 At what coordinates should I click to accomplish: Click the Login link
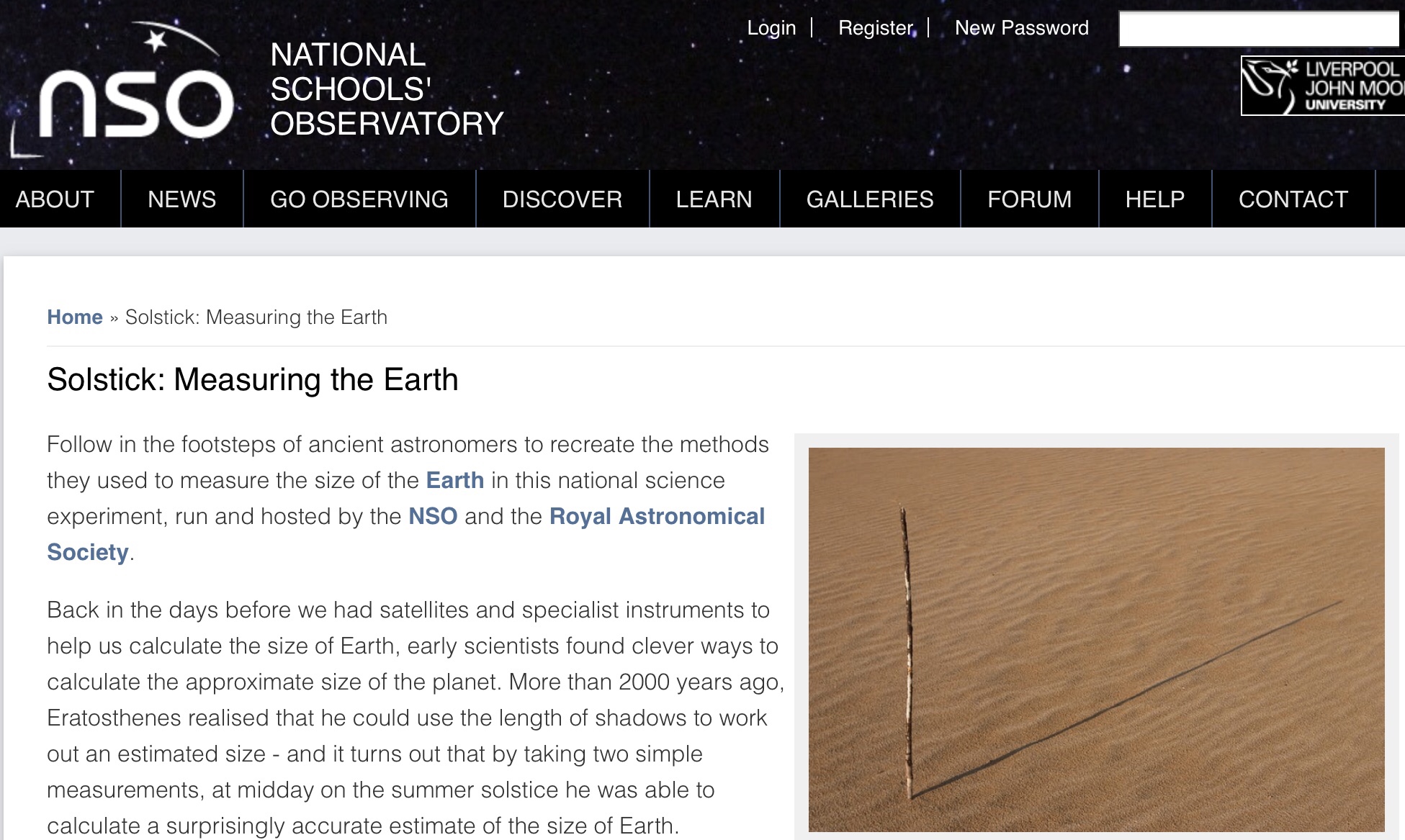pos(771,28)
